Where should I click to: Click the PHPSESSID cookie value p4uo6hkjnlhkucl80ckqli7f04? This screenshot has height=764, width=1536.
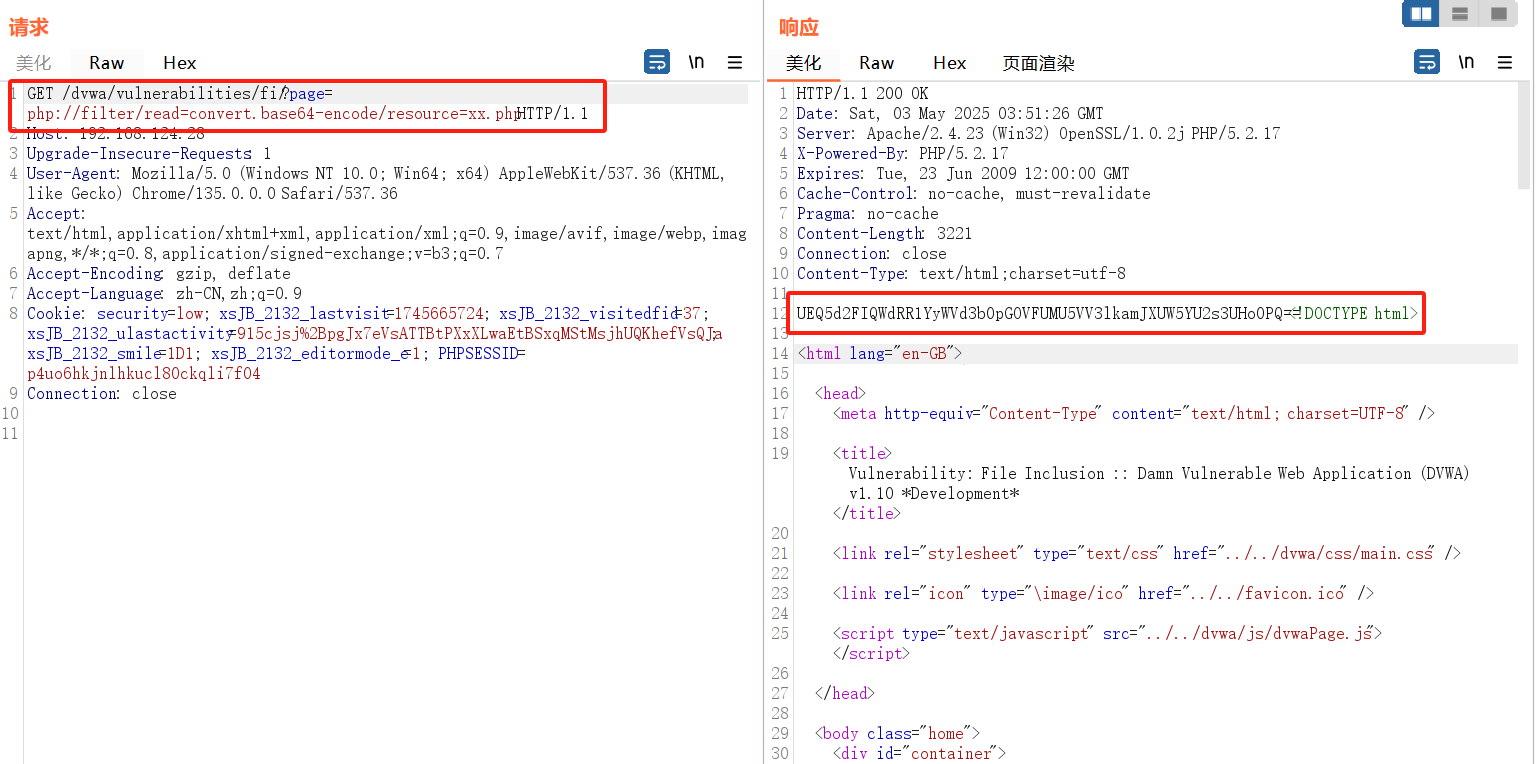click(144, 373)
